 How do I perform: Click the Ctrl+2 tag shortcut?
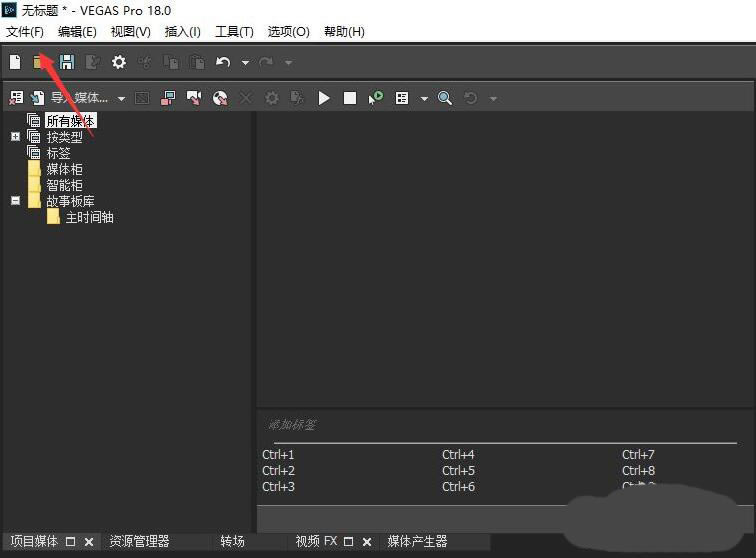click(278, 471)
